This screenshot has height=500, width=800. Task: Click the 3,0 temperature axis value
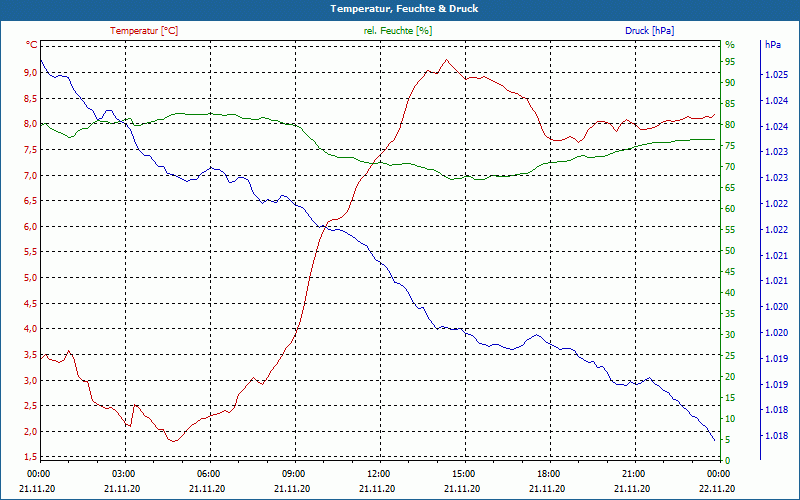coord(31,380)
